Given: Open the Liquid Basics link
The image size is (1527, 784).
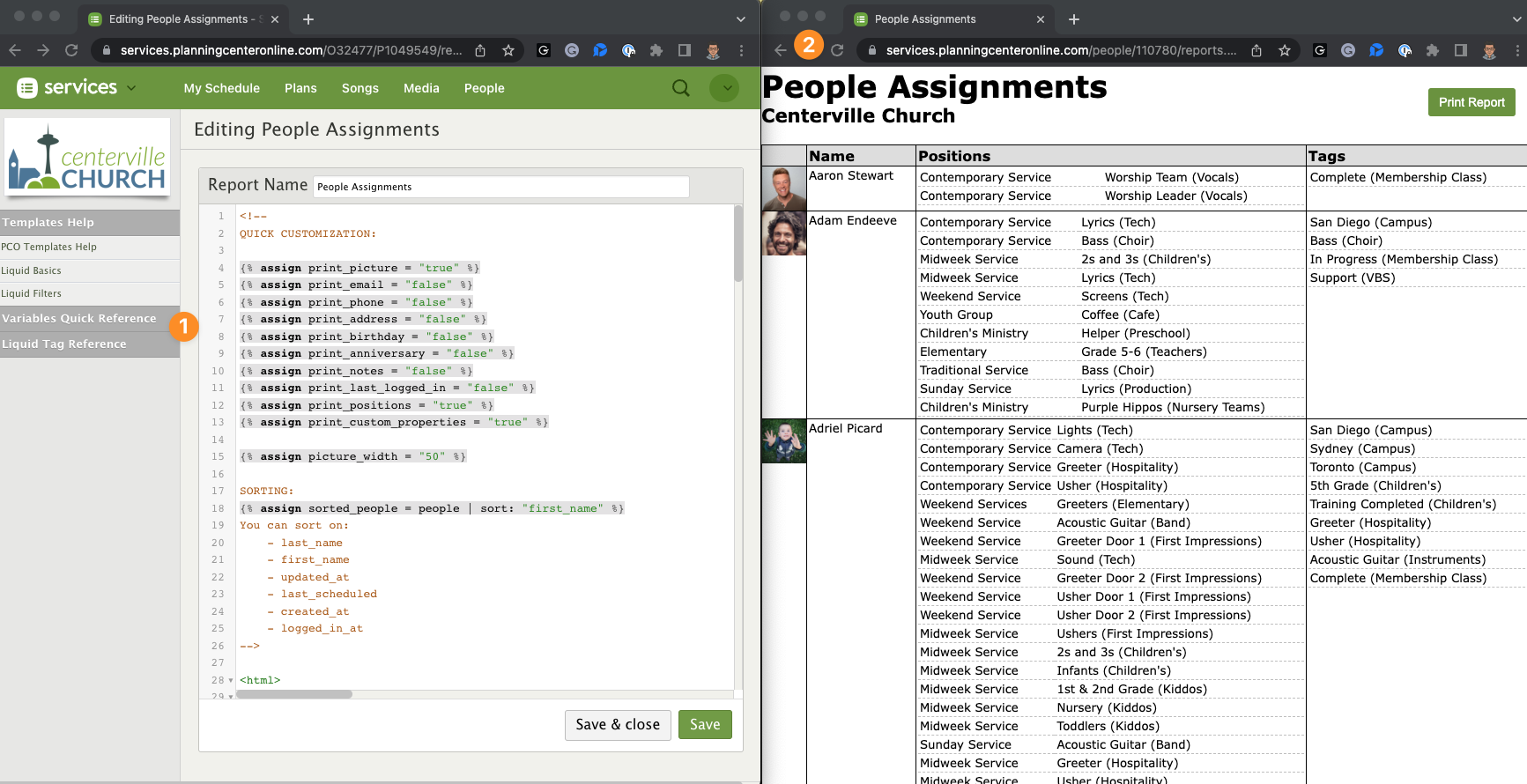Looking at the screenshot, I should point(31,270).
